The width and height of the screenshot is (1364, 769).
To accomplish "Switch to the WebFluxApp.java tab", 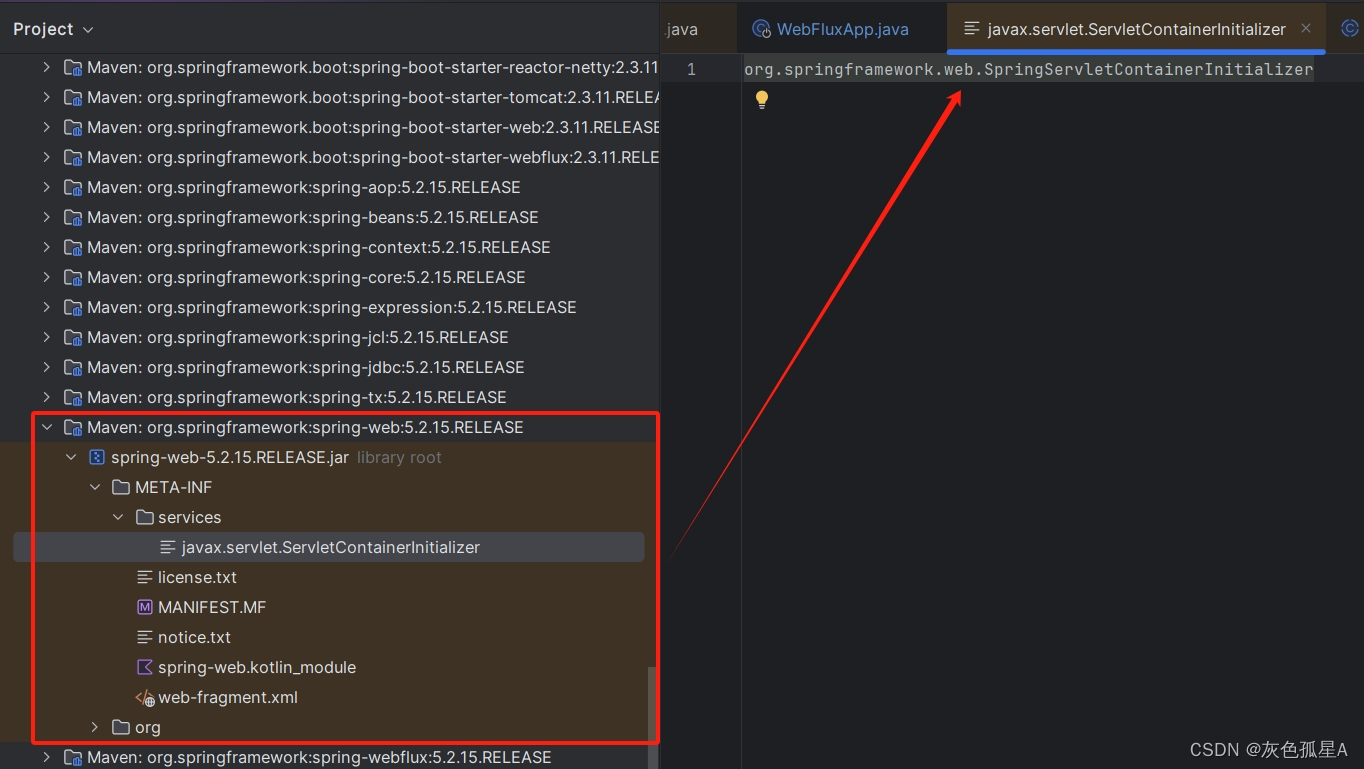I will [x=842, y=29].
